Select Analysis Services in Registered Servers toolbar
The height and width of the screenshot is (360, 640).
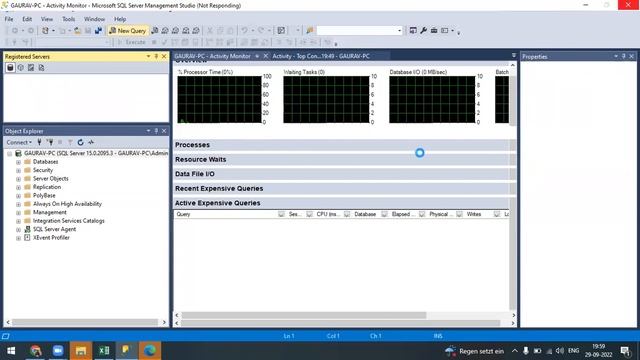click(x=20, y=68)
